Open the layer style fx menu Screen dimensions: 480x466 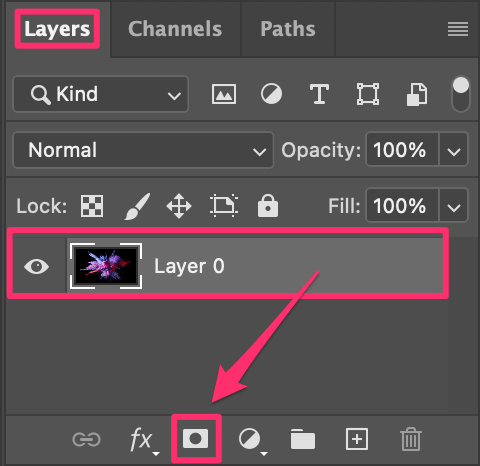(144, 440)
